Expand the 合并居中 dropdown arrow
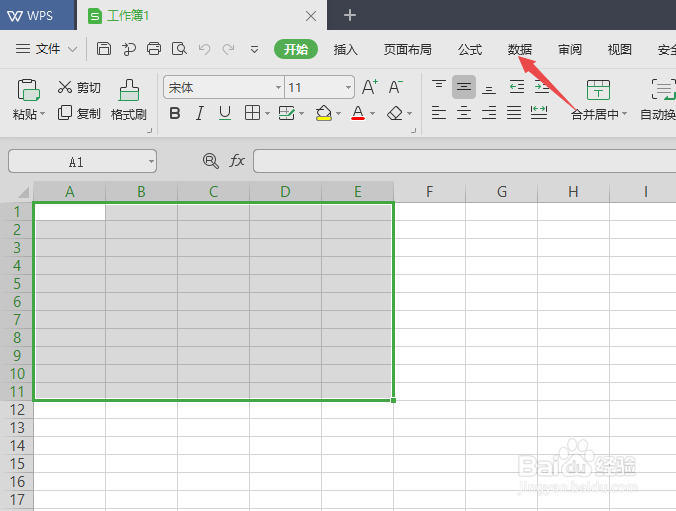Image resolution: width=676 pixels, height=511 pixels. point(624,114)
